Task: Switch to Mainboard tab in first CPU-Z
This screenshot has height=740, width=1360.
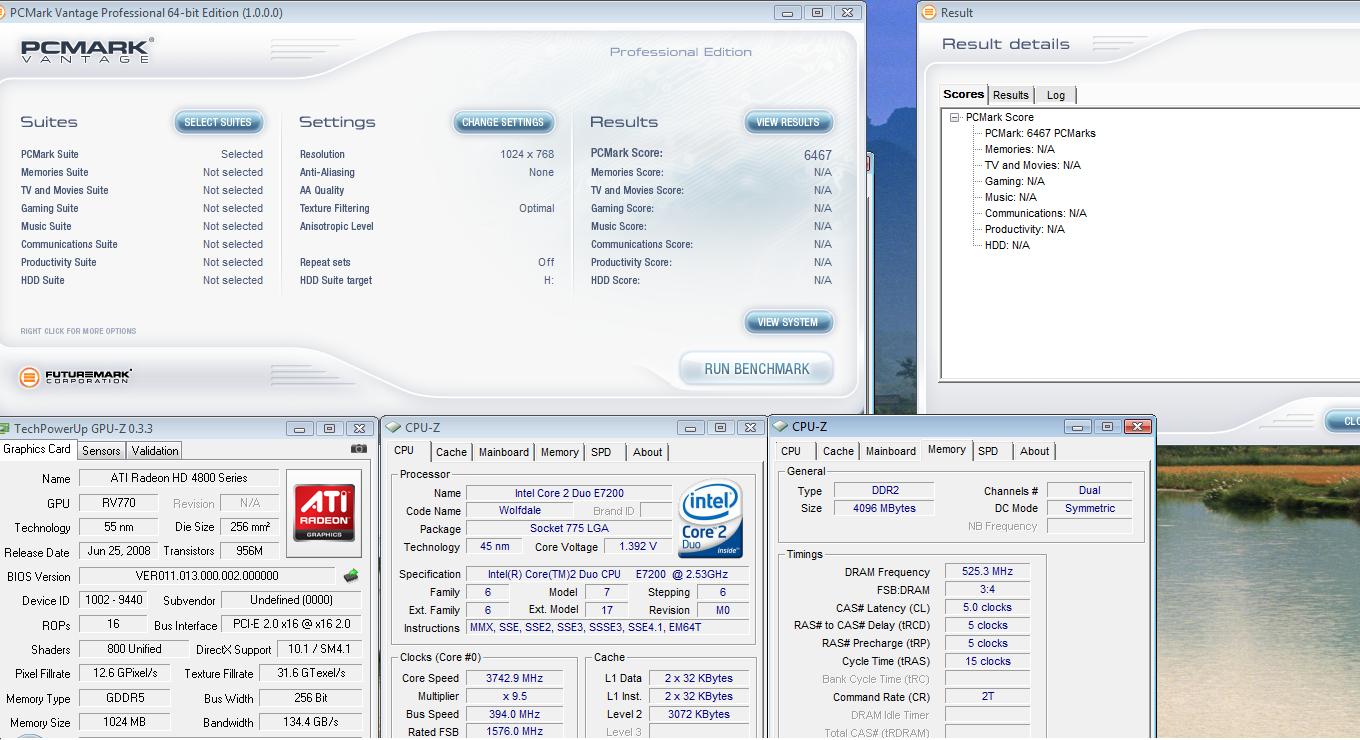Action: [504, 452]
